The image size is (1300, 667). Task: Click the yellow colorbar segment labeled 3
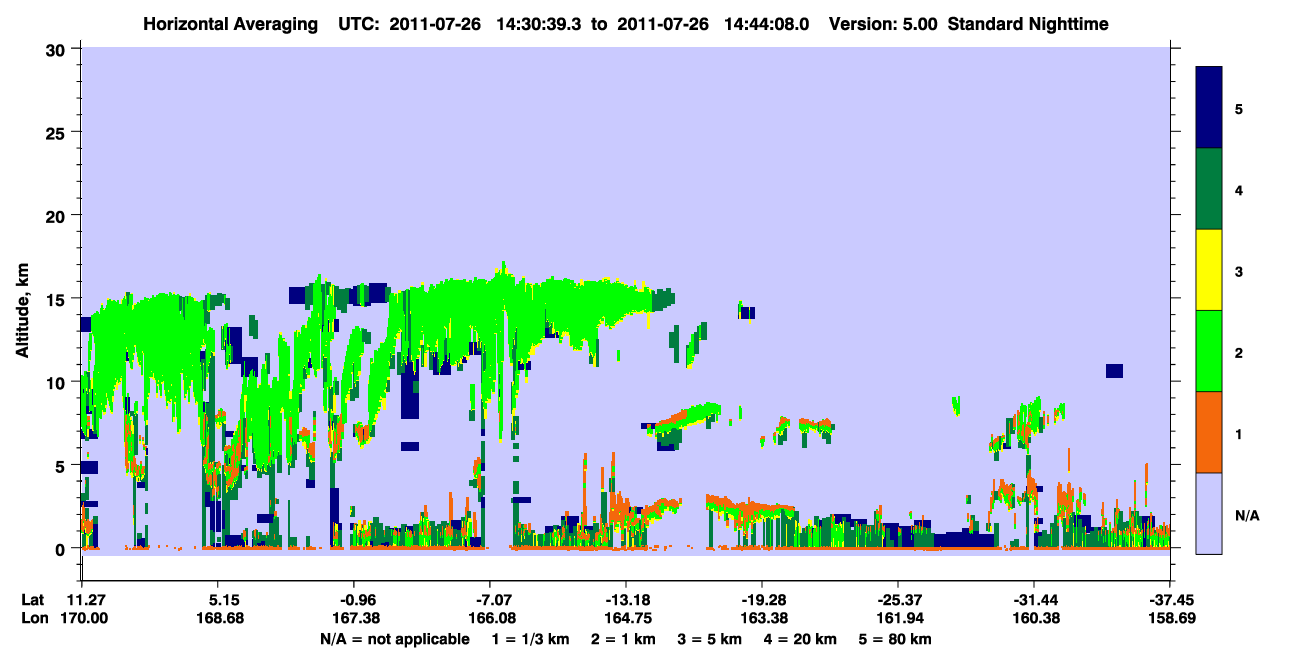[x=1210, y=270]
